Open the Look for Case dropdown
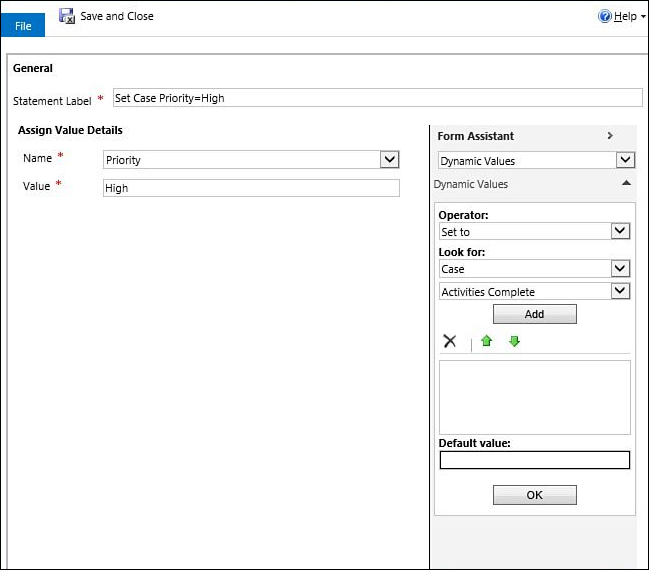Image resolution: width=649 pixels, height=570 pixels. point(620,268)
